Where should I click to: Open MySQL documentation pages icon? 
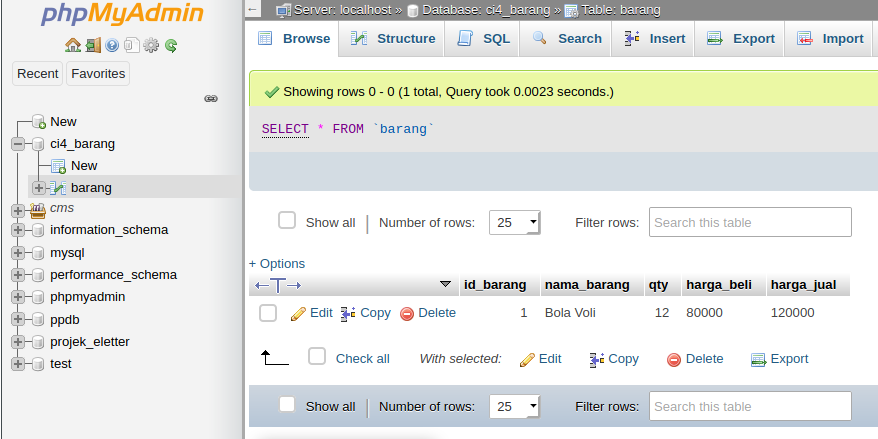(x=132, y=45)
